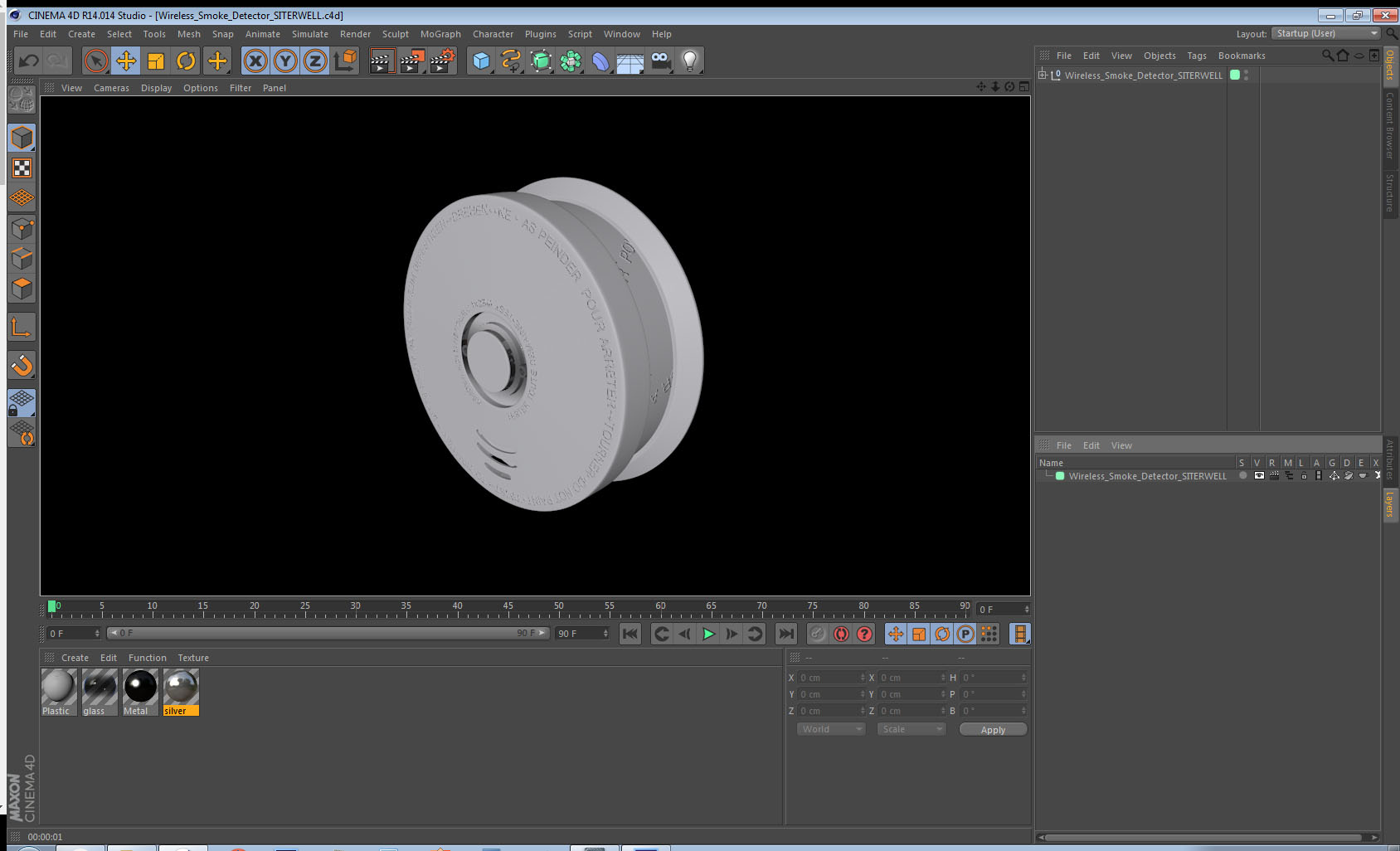Select the glass material thumbnail
This screenshot has height=851, width=1400.
coord(100,692)
